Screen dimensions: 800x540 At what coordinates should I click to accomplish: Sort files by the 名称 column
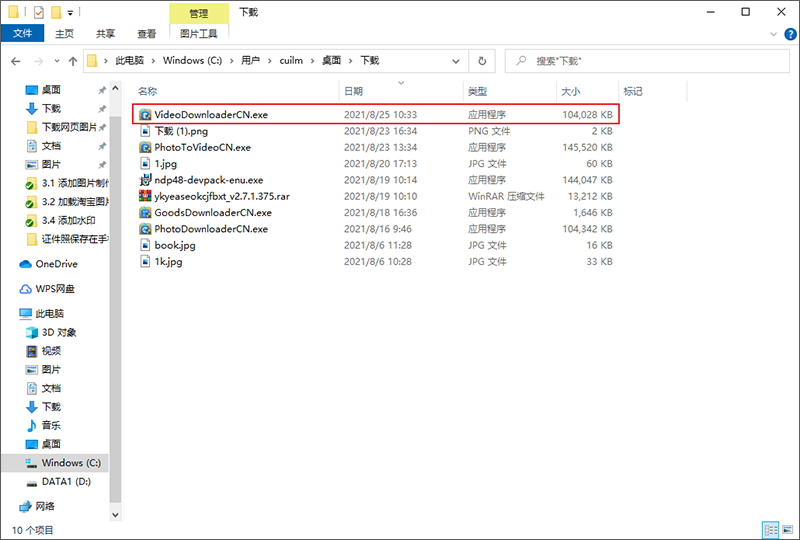(147, 91)
